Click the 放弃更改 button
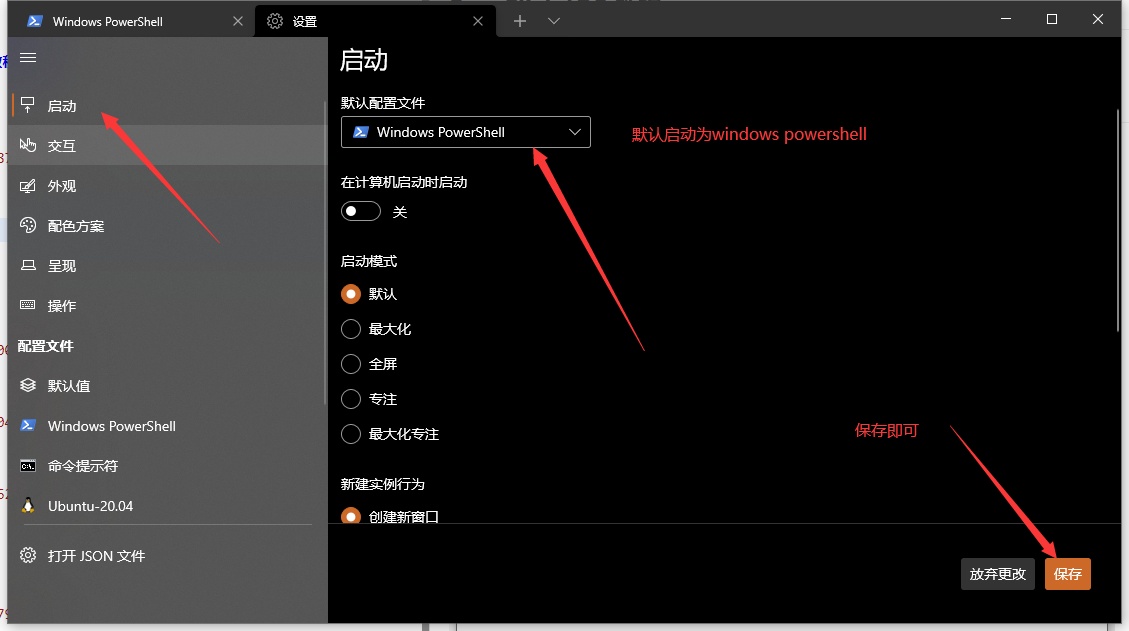 pos(997,574)
